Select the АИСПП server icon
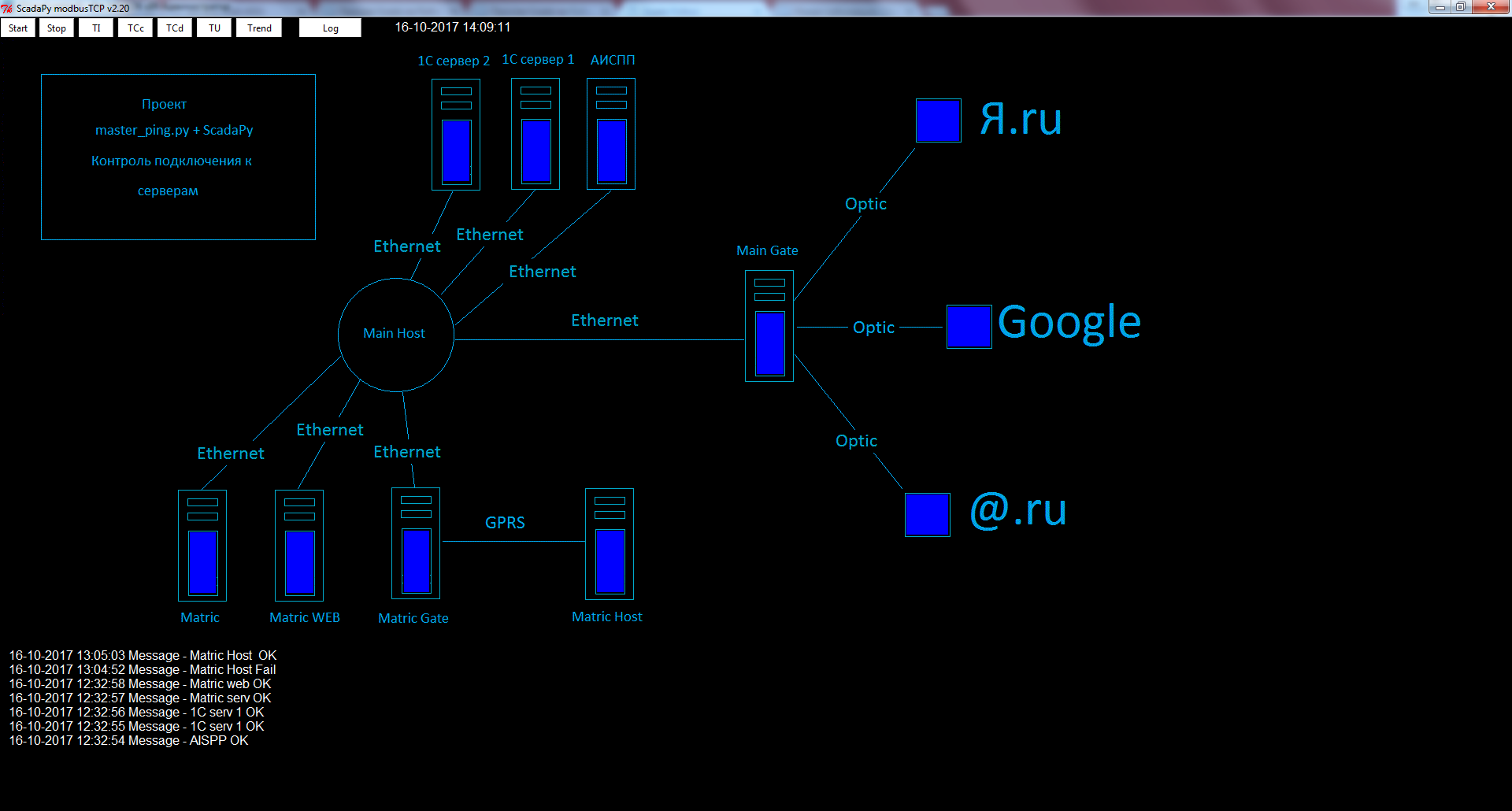Image resolution: width=1512 pixels, height=811 pixels. click(x=611, y=134)
